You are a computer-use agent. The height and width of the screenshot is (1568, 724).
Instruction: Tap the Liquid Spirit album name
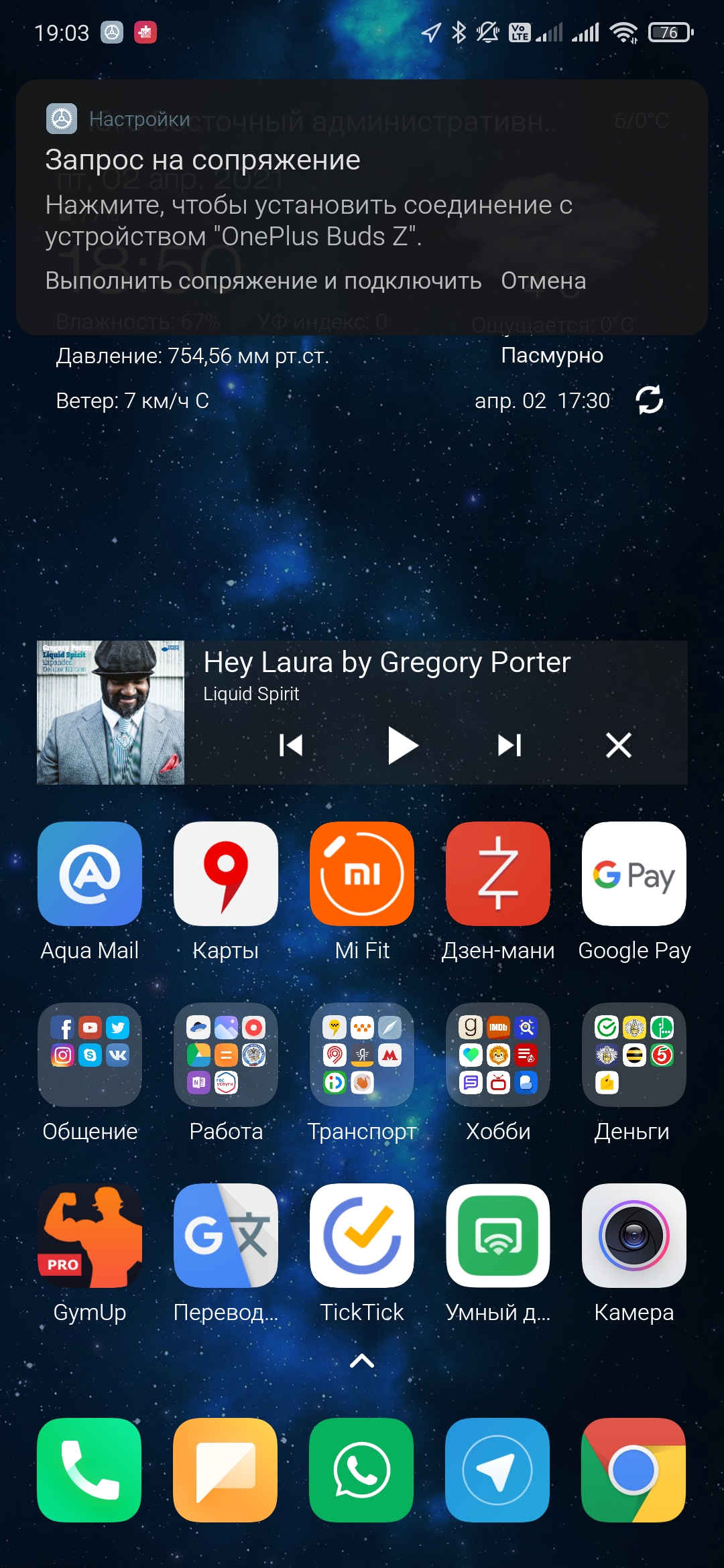point(251,694)
